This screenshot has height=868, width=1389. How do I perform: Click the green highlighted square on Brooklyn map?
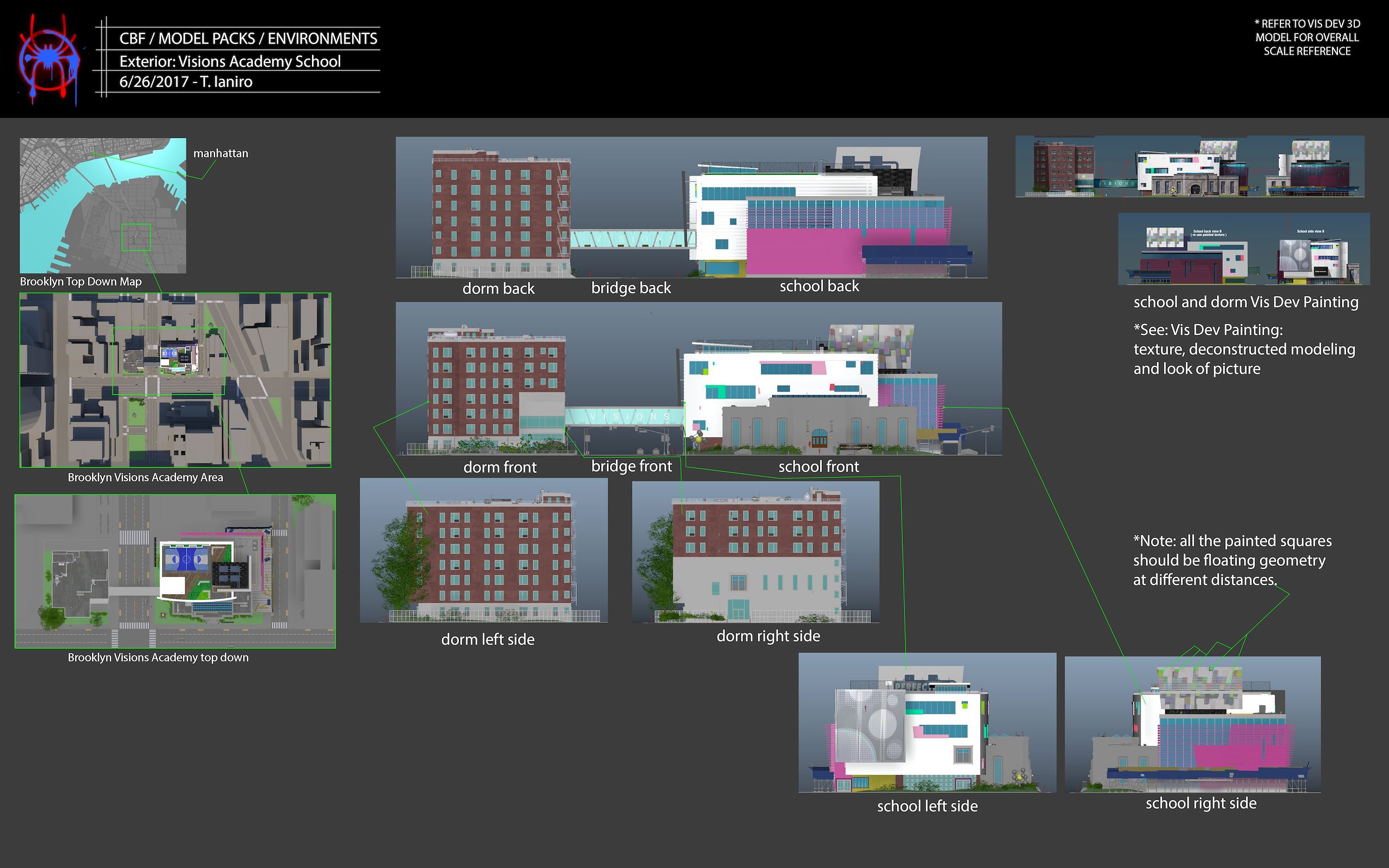[x=136, y=237]
